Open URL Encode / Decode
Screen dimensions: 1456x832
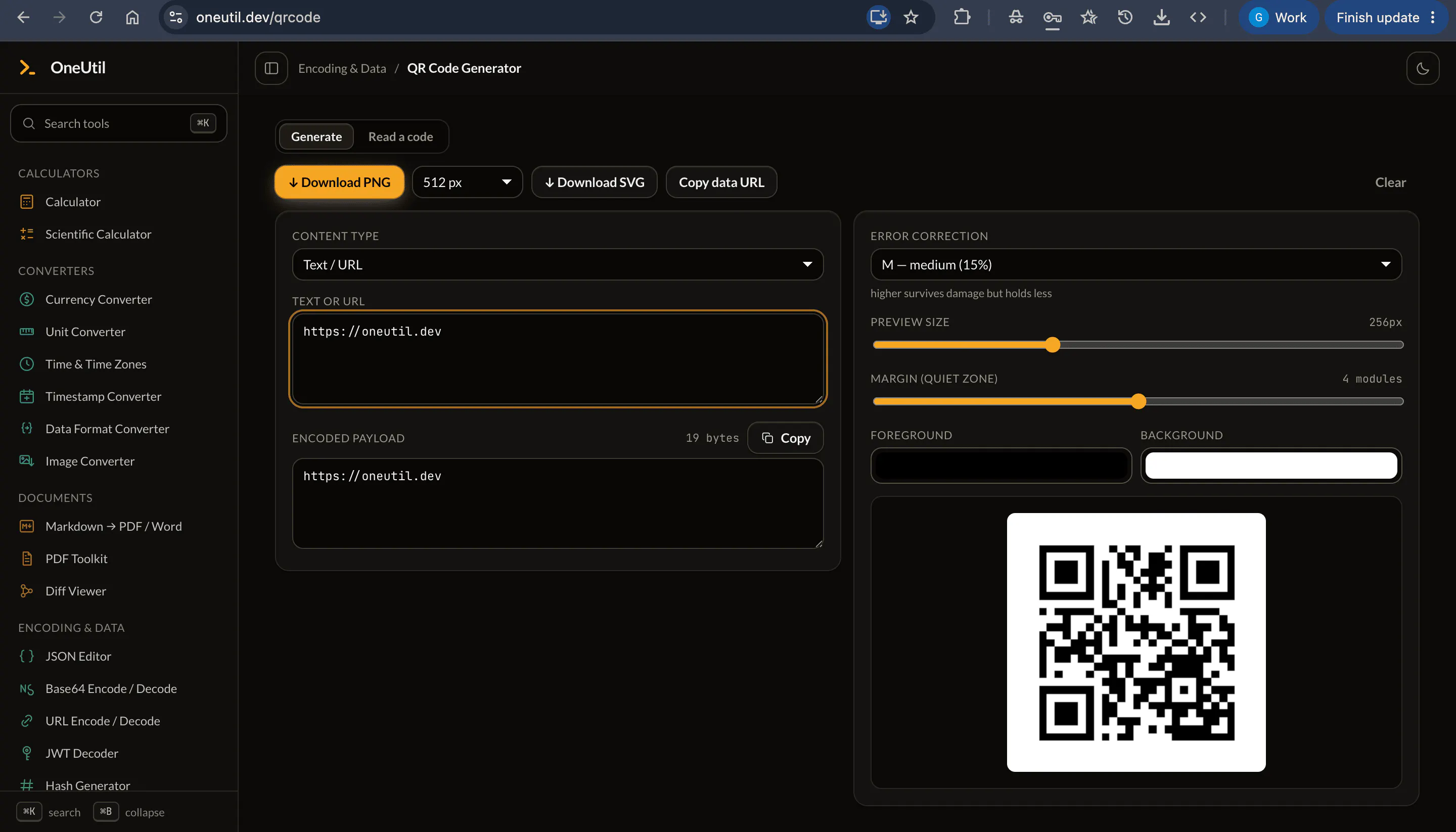[x=118, y=721]
